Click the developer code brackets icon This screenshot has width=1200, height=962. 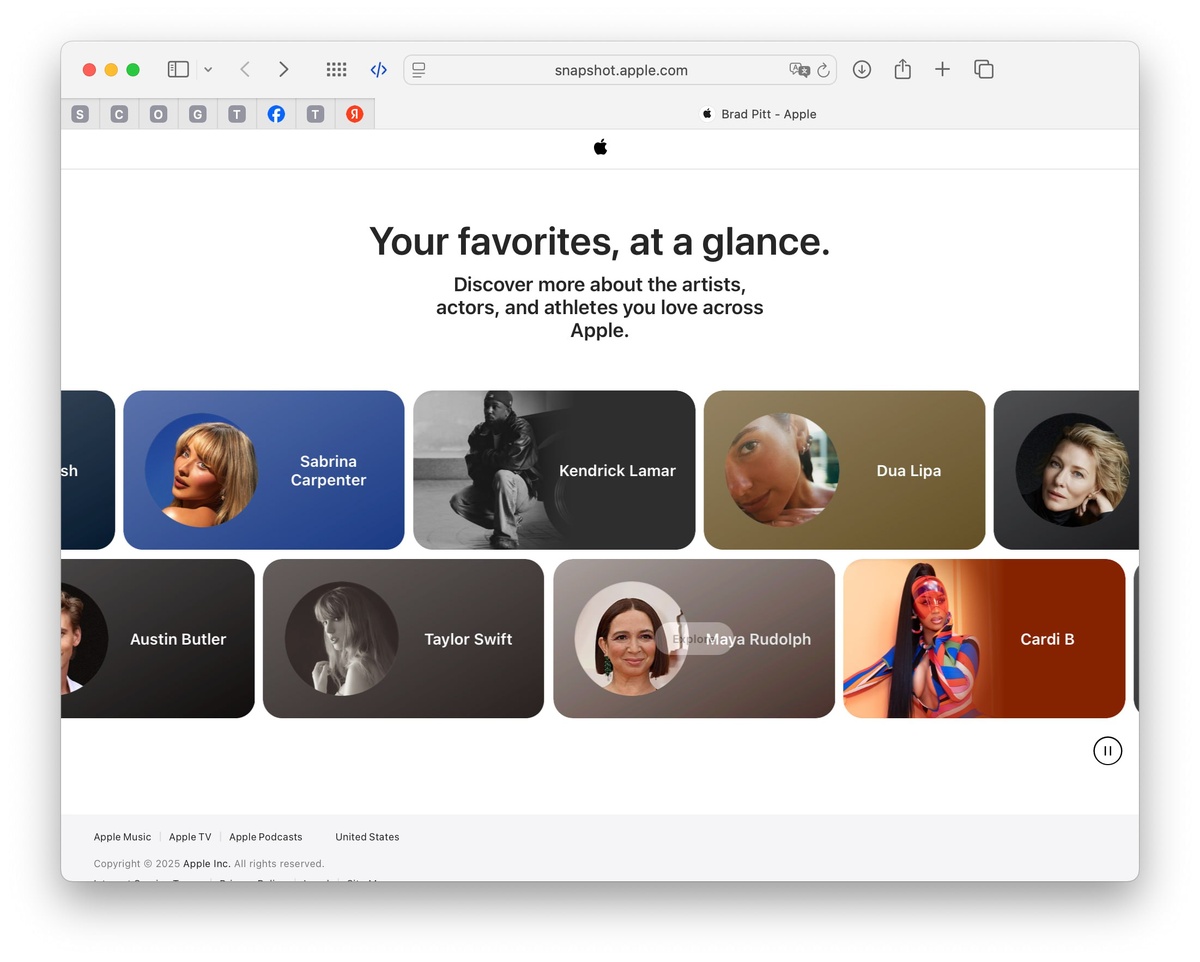coord(378,70)
